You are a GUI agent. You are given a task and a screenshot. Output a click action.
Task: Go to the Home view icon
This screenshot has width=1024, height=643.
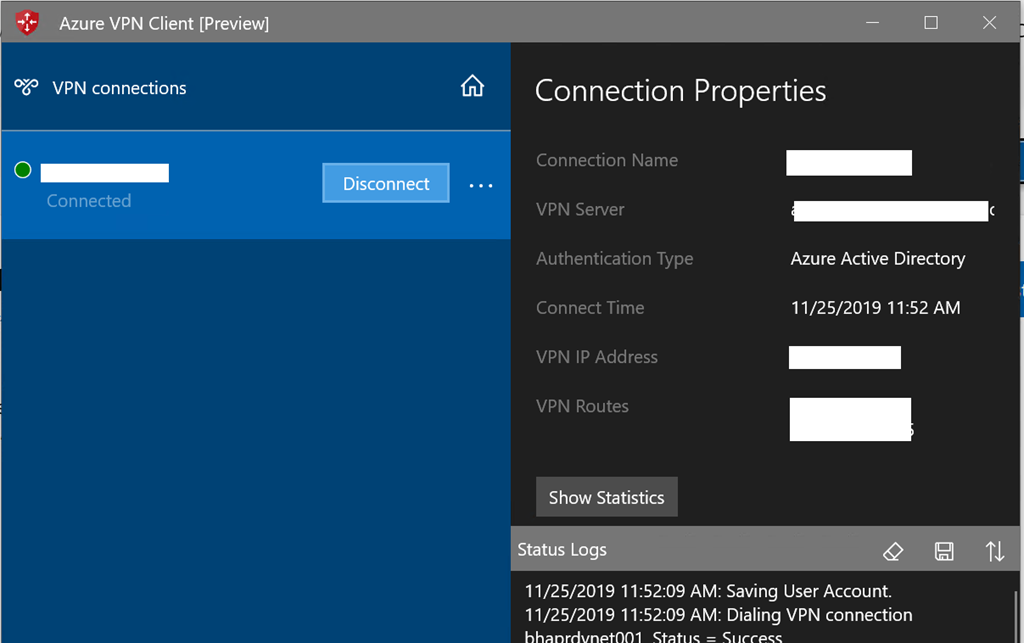(x=472, y=87)
